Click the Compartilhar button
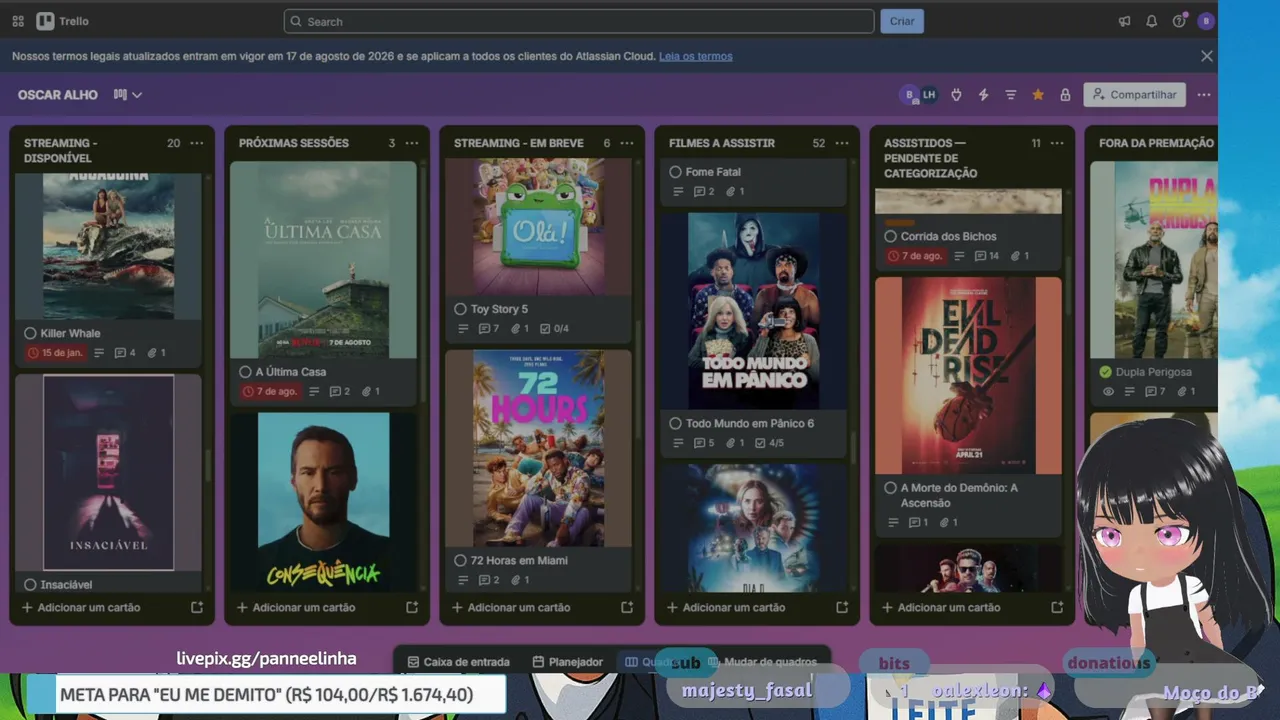This screenshot has width=1280, height=720. (1135, 95)
